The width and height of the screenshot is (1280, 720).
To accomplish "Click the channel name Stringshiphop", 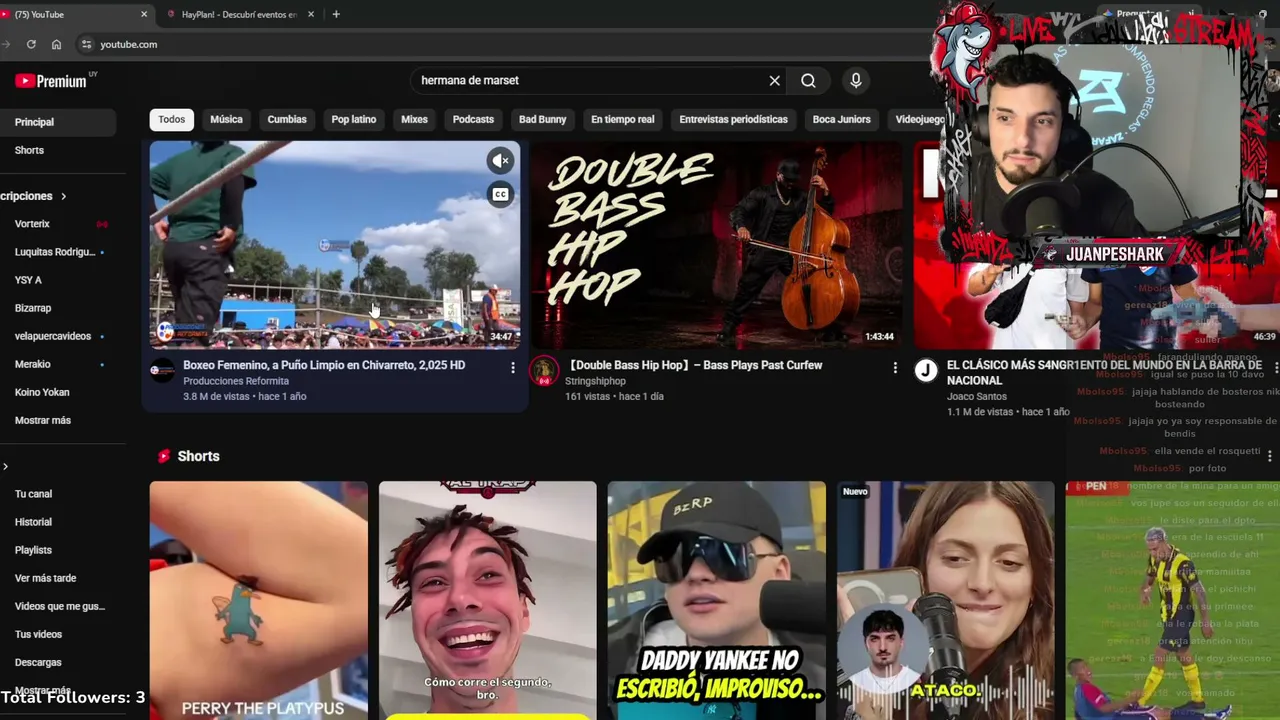I will click(595, 381).
